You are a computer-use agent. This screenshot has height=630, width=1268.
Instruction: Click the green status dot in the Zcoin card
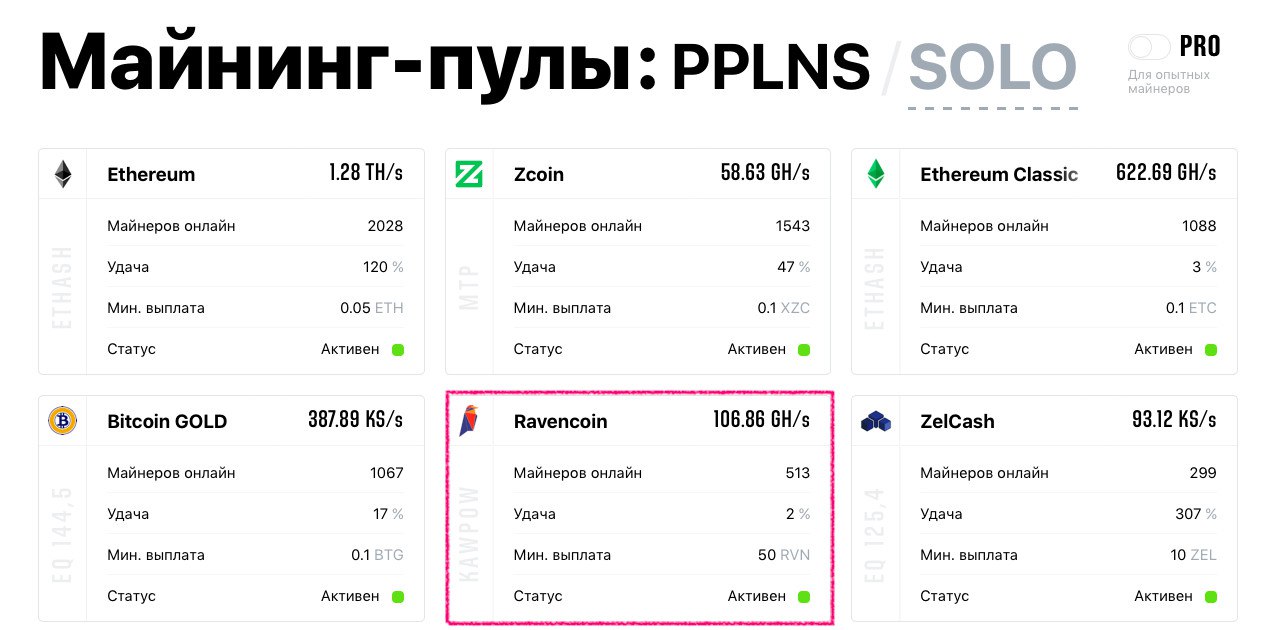(804, 350)
